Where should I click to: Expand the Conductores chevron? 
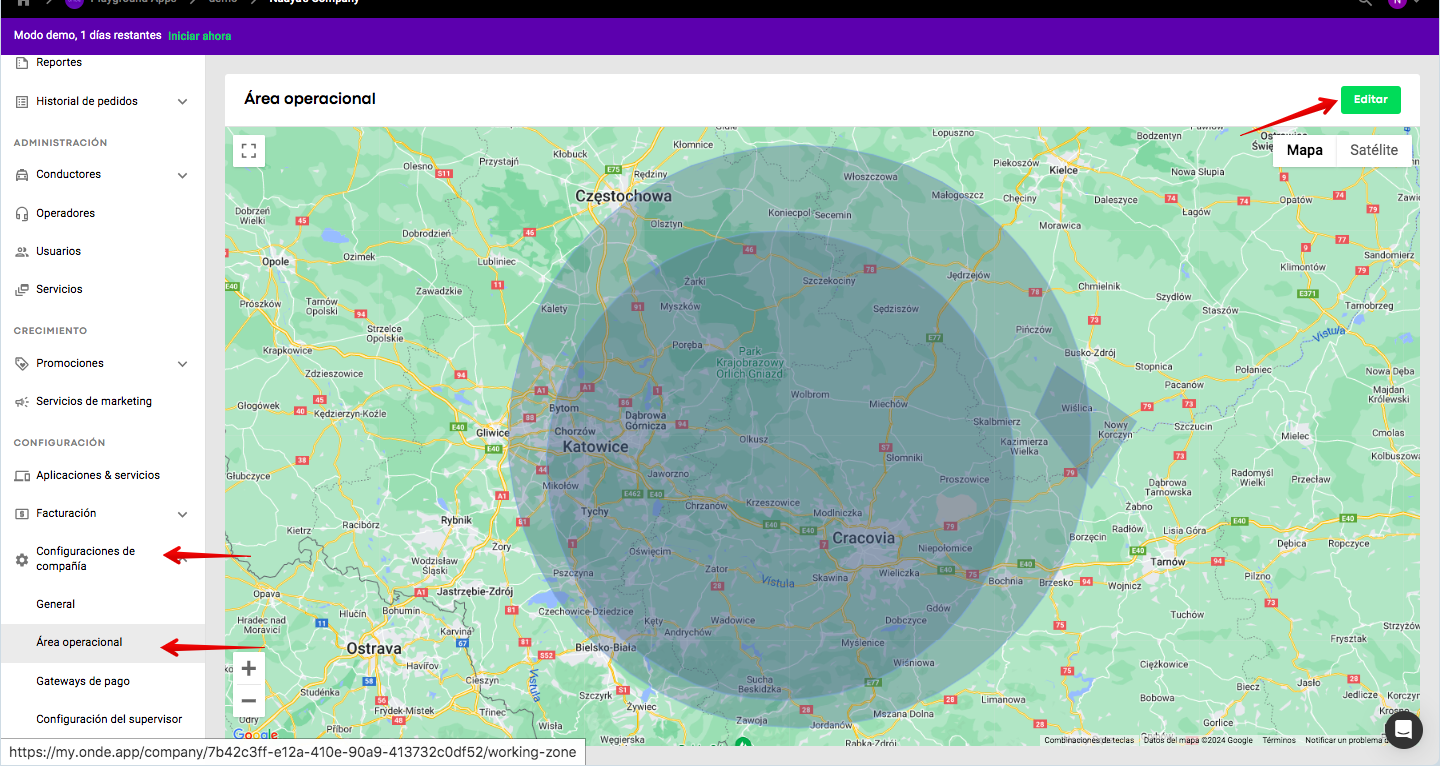pos(182,175)
